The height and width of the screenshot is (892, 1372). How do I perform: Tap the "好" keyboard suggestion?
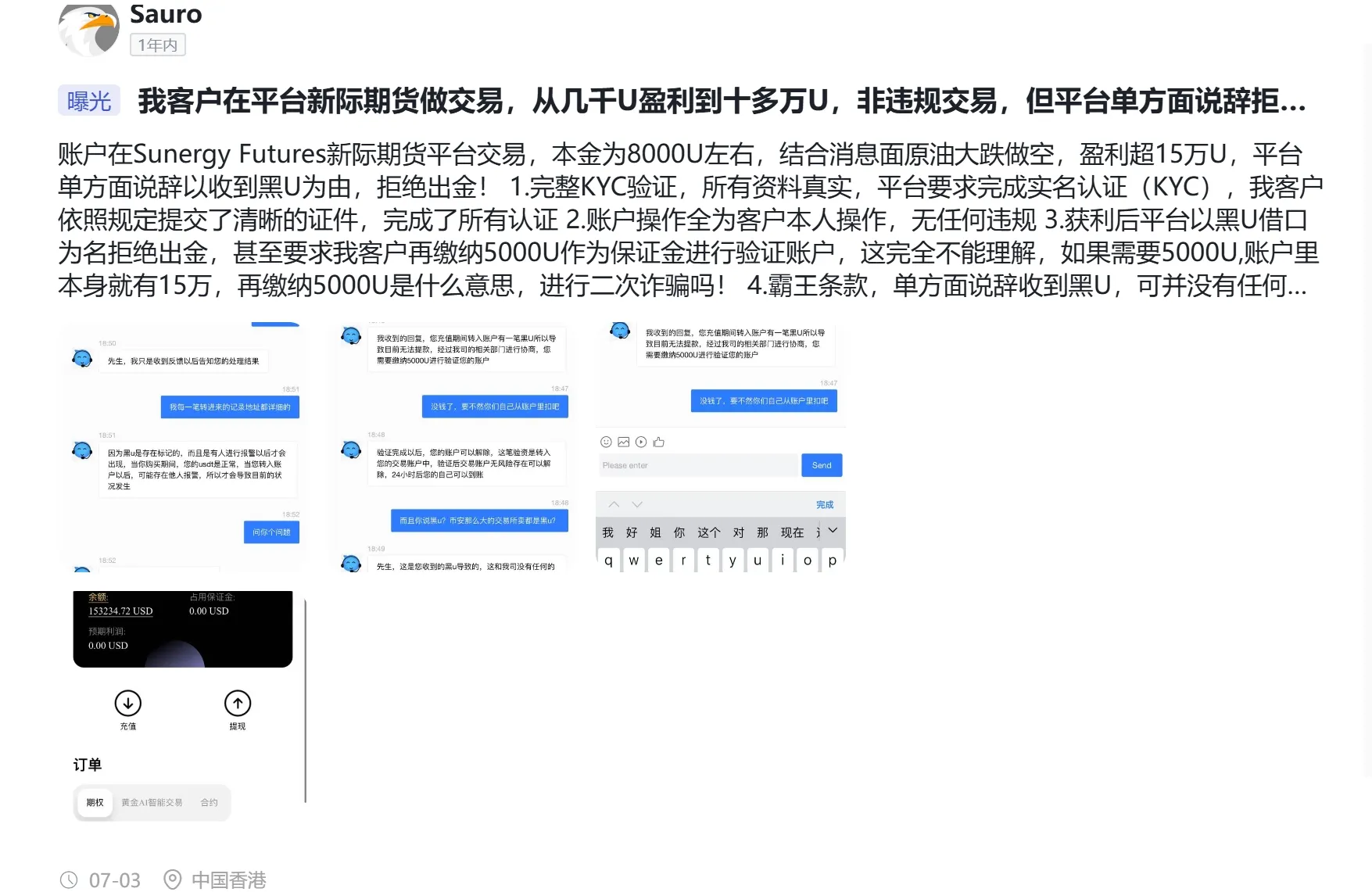(632, 532)
